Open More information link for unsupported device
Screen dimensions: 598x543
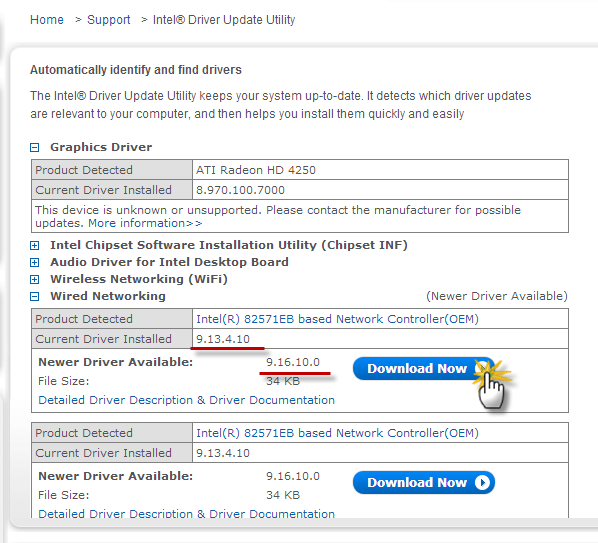(x=145, y=223)
